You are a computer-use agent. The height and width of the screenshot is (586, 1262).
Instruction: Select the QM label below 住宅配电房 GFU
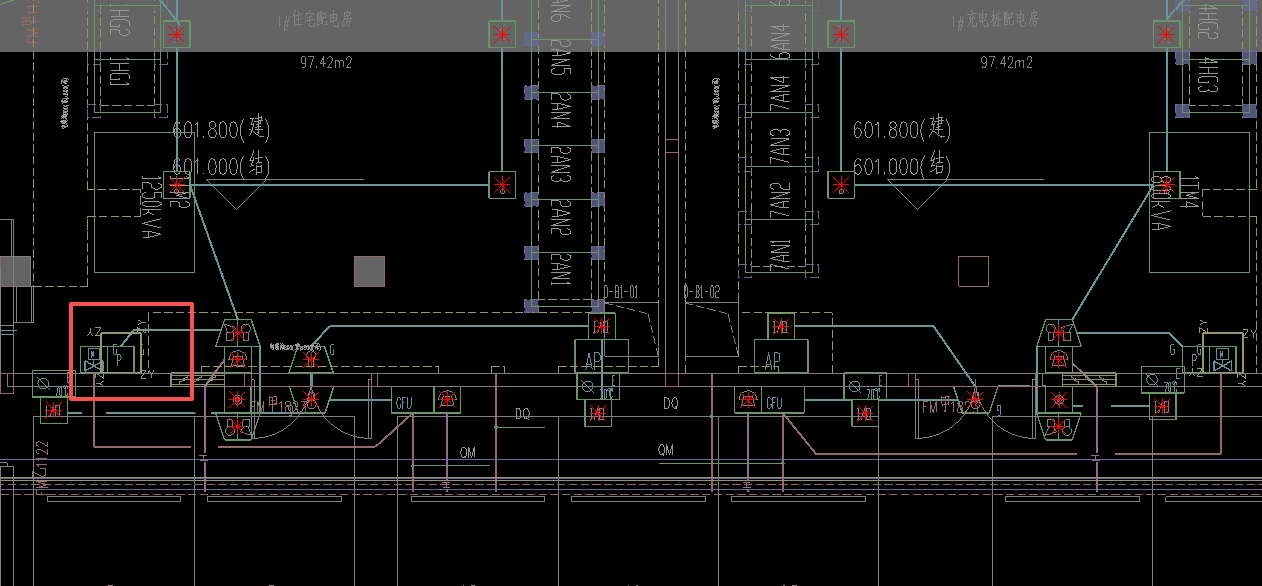[468, 453]
